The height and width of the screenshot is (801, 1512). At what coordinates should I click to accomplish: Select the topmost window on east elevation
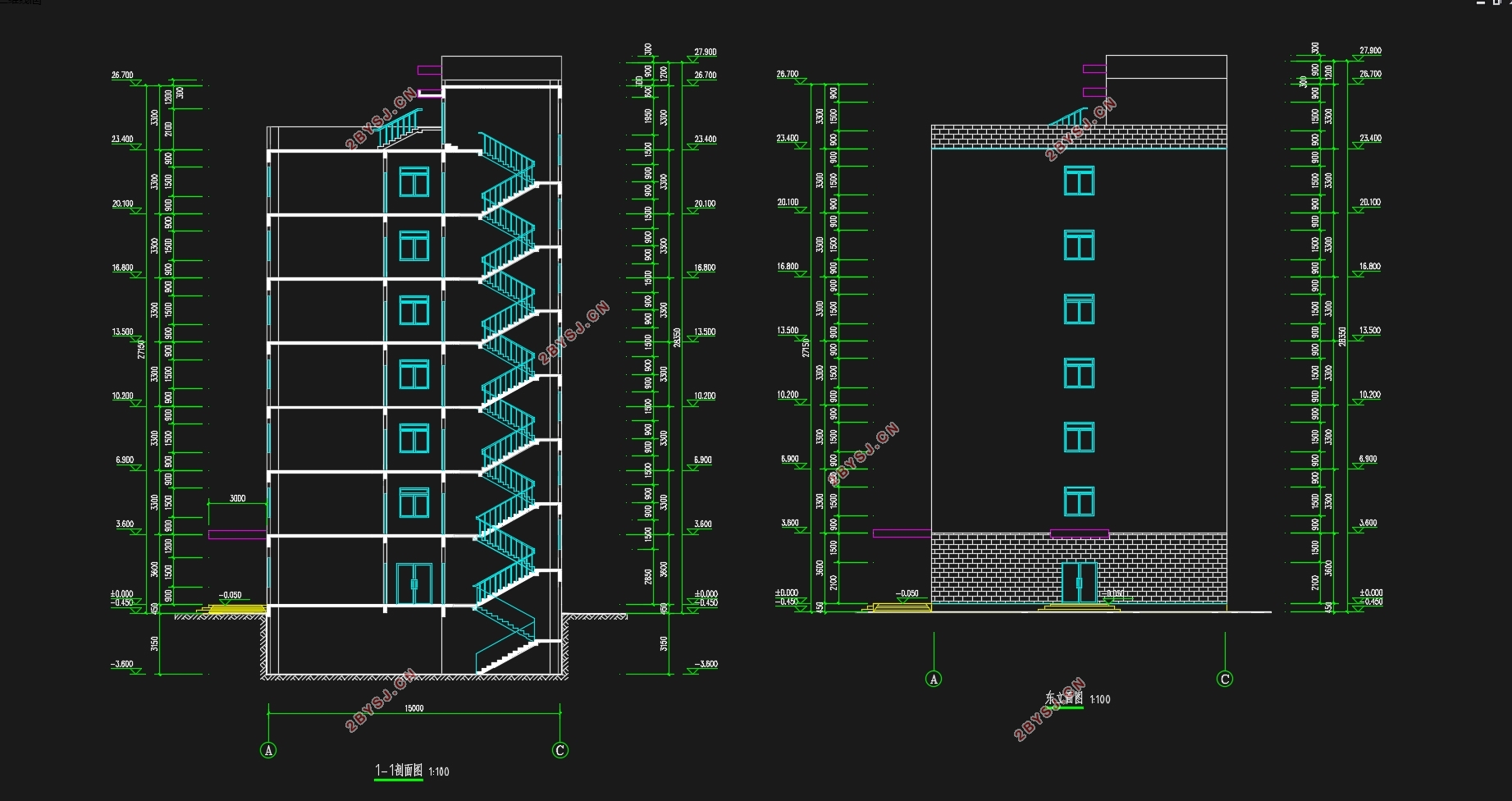1079,181
